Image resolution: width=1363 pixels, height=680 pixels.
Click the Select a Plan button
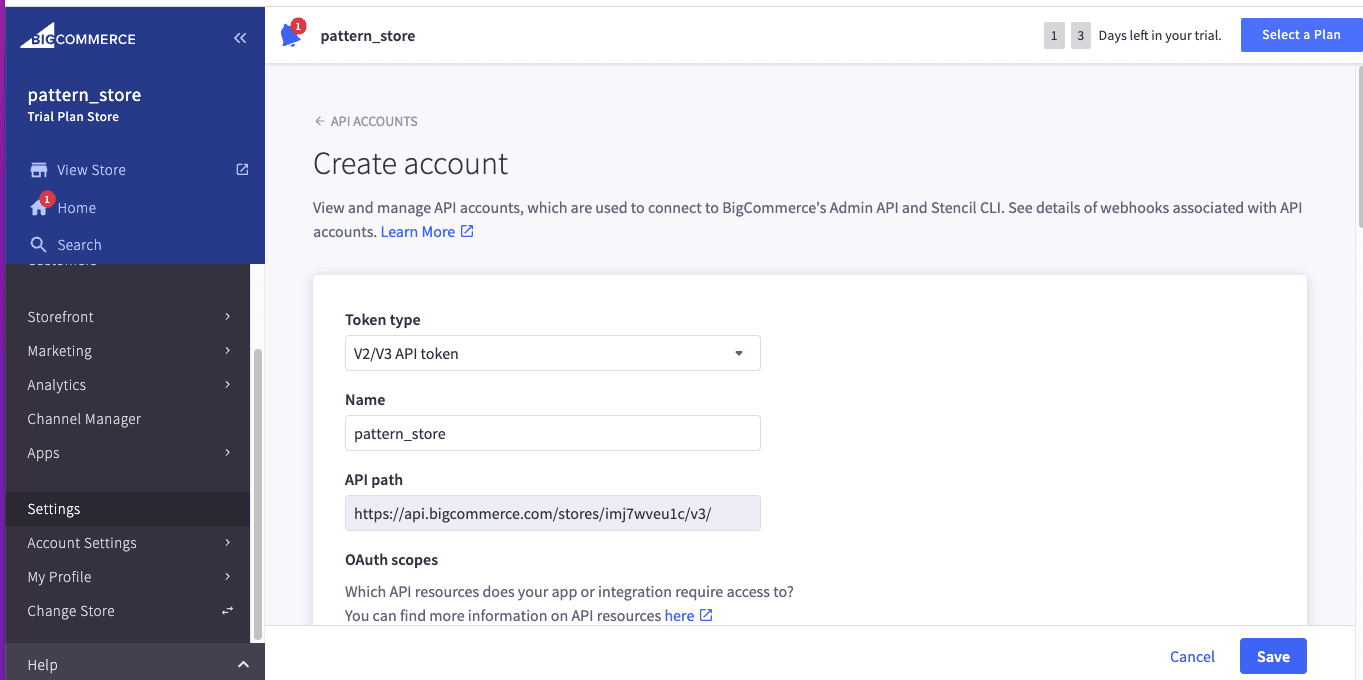tap(1301, 35)
